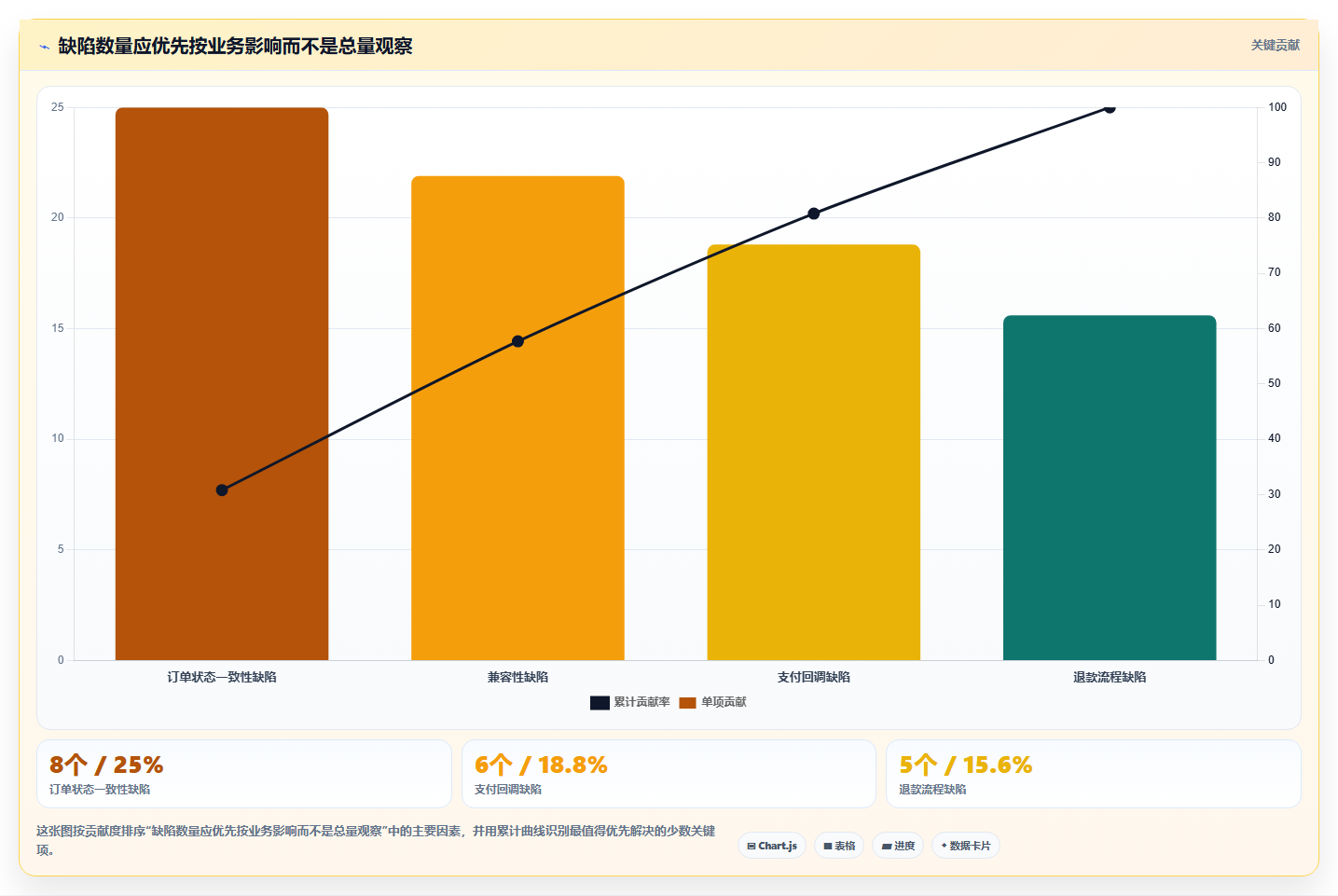Screen dimensions: 1338x896
Task: Click the cumulative line point above 兼容性缺陷
Action: coord(517,341)
